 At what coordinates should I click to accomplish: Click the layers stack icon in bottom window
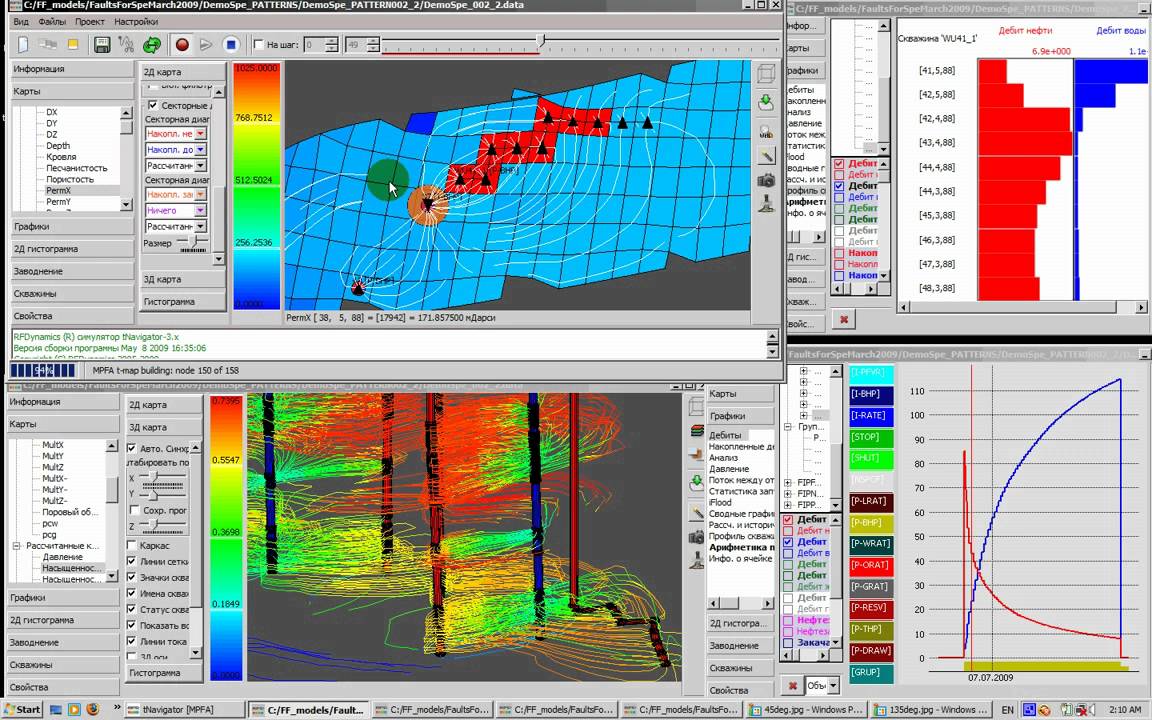tap(697, 431)
